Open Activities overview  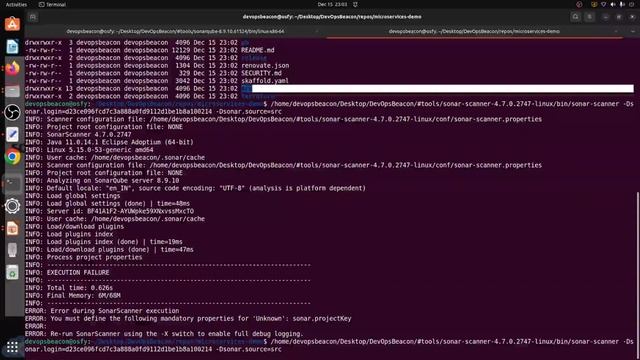coord(16,4)
